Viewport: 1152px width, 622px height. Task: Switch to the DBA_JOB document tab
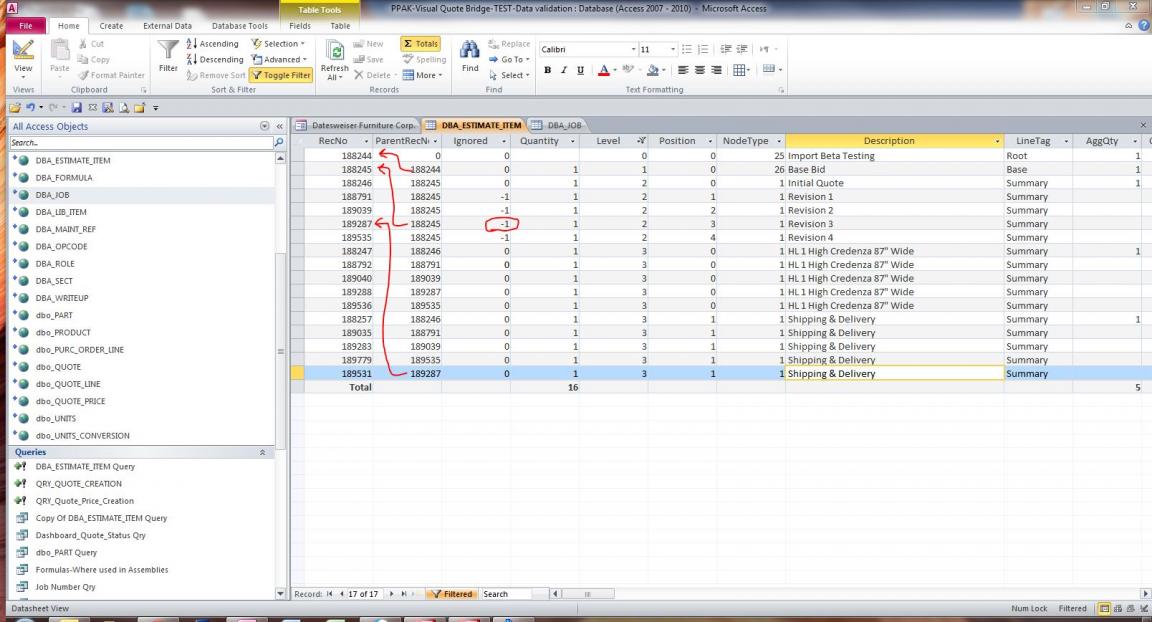[x=555, y=125]
